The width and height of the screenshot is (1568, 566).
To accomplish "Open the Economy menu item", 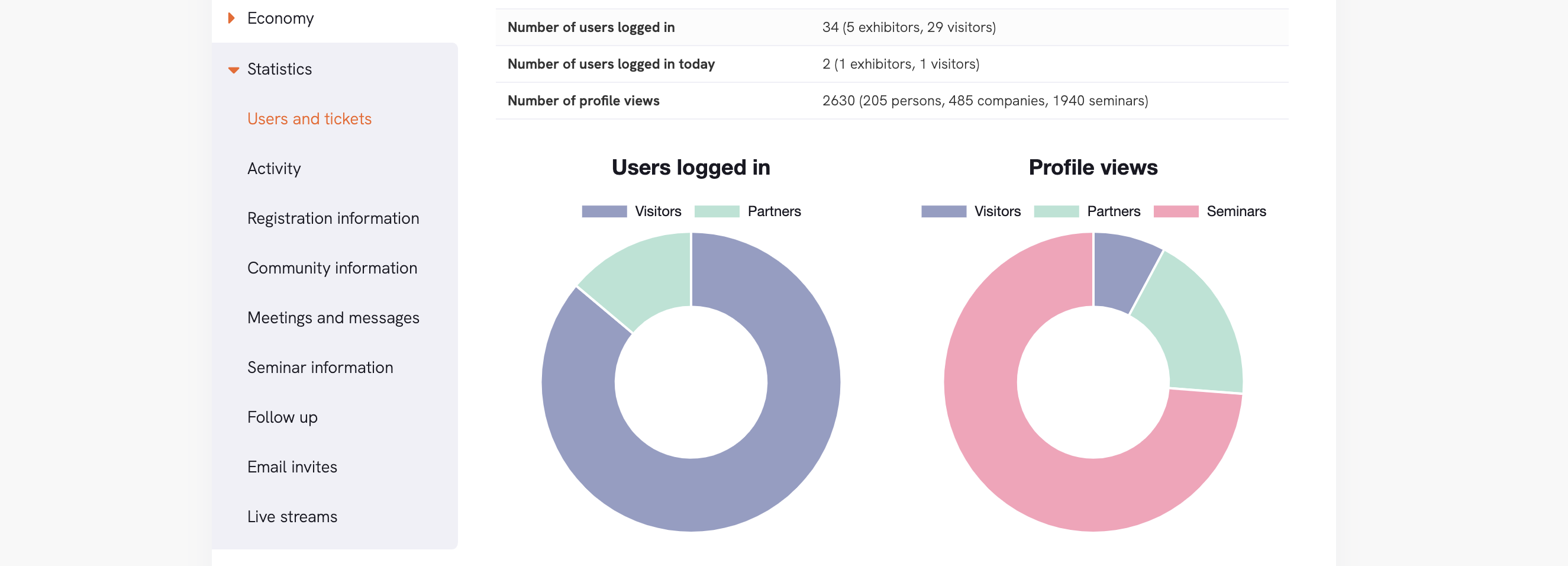I will (280, 18).
